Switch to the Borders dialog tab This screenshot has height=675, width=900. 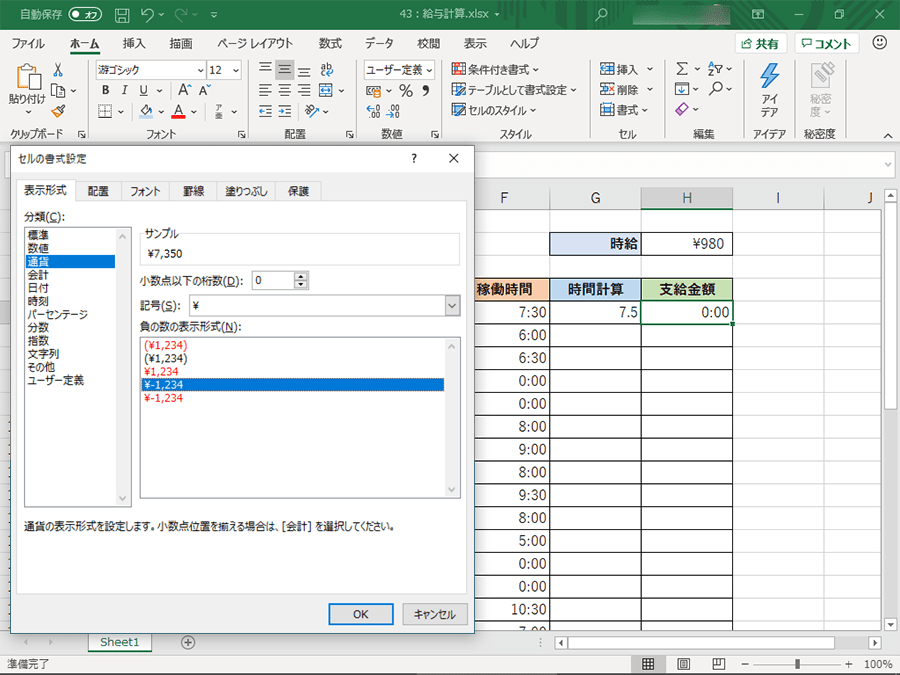pos(193,191)
